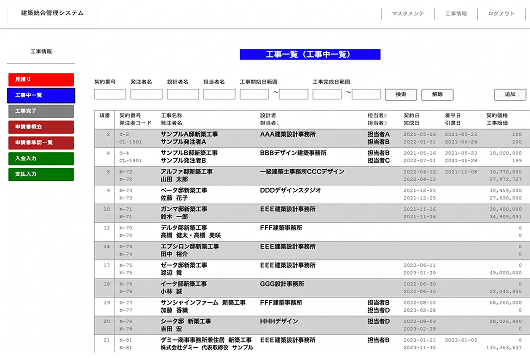Click the DDDデザインスタジオ designer cell
This screenshot has width=530, height=360.
290,190
